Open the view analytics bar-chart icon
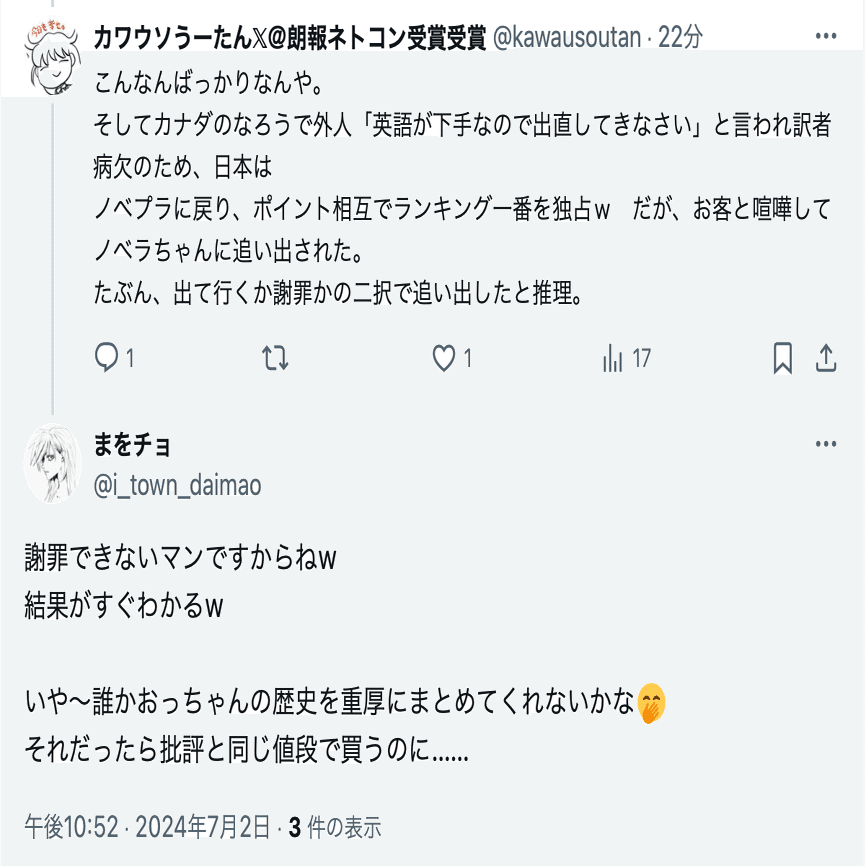The height and width of the screenshot is (866, 866). (613, 358)
